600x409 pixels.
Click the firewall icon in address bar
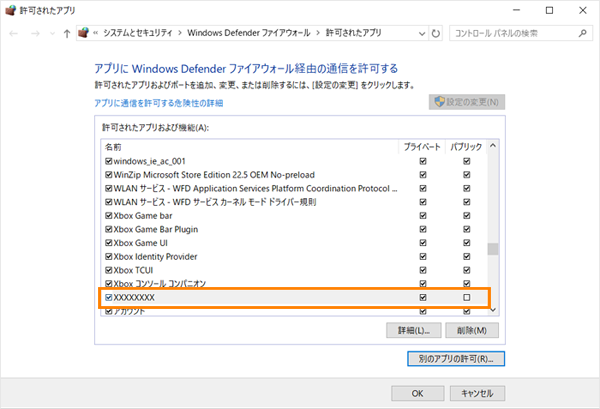pos(83,33)
